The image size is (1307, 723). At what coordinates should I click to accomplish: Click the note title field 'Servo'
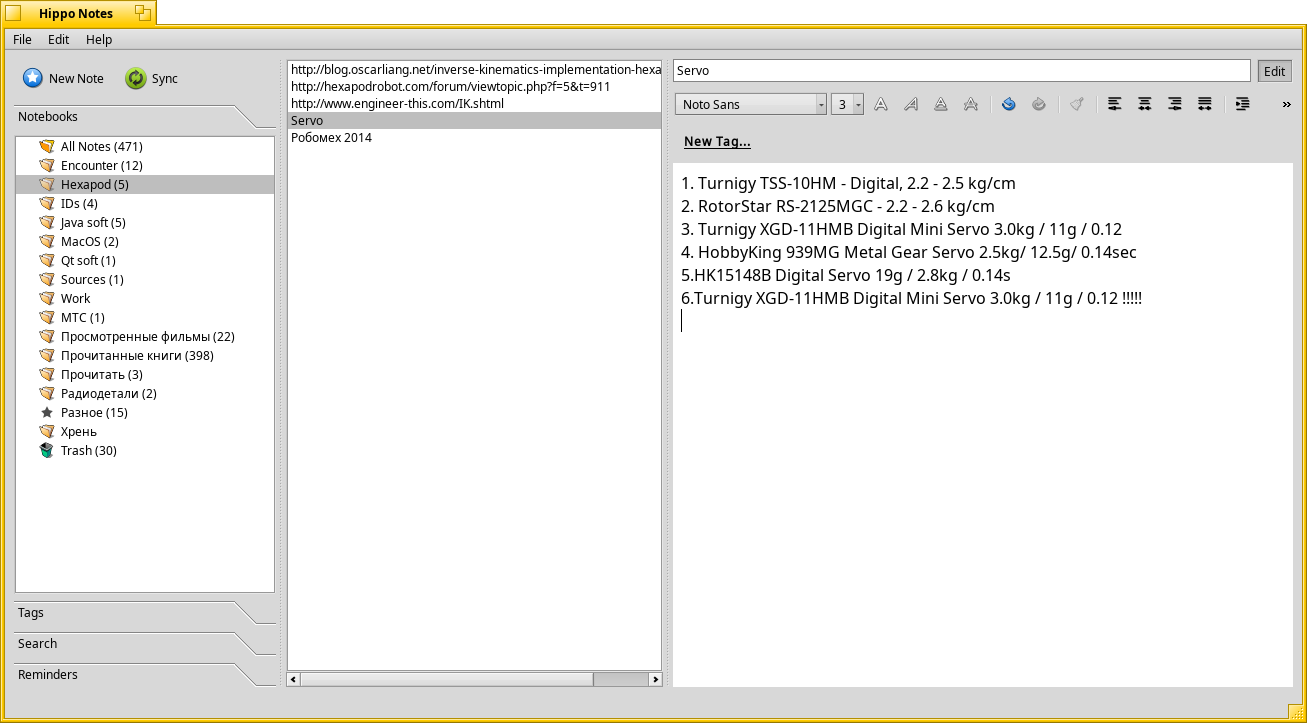pyautogui.click(x=962, y=71)
